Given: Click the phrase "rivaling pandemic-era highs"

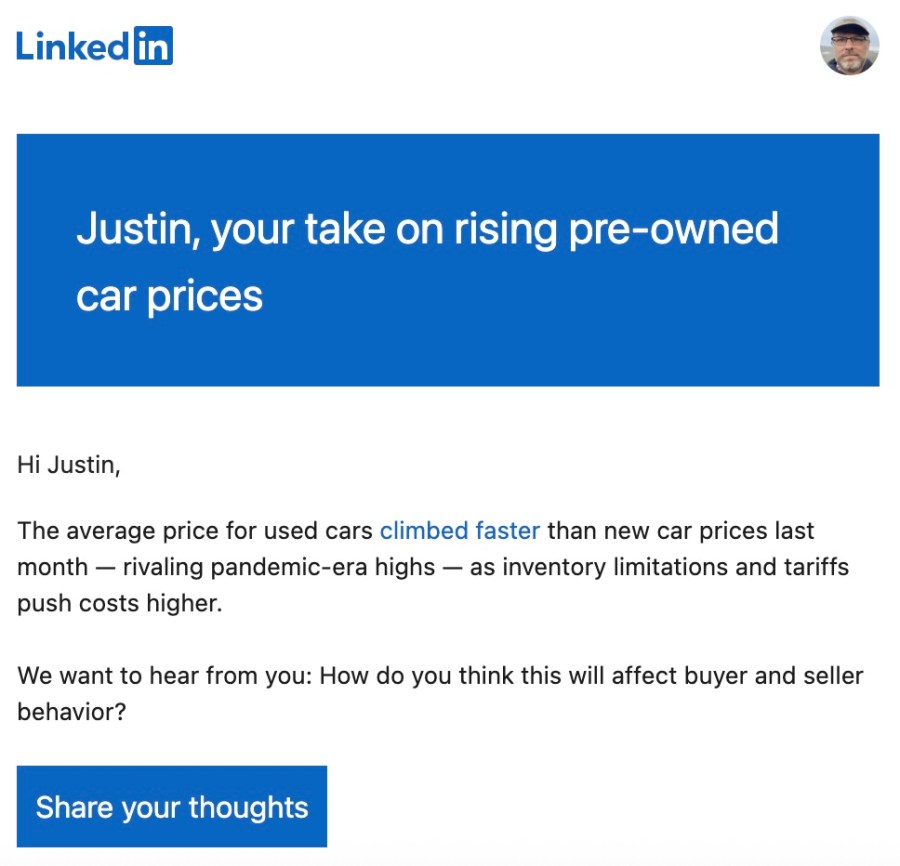Looking at the screenshot, I should [x=279, y=567].
